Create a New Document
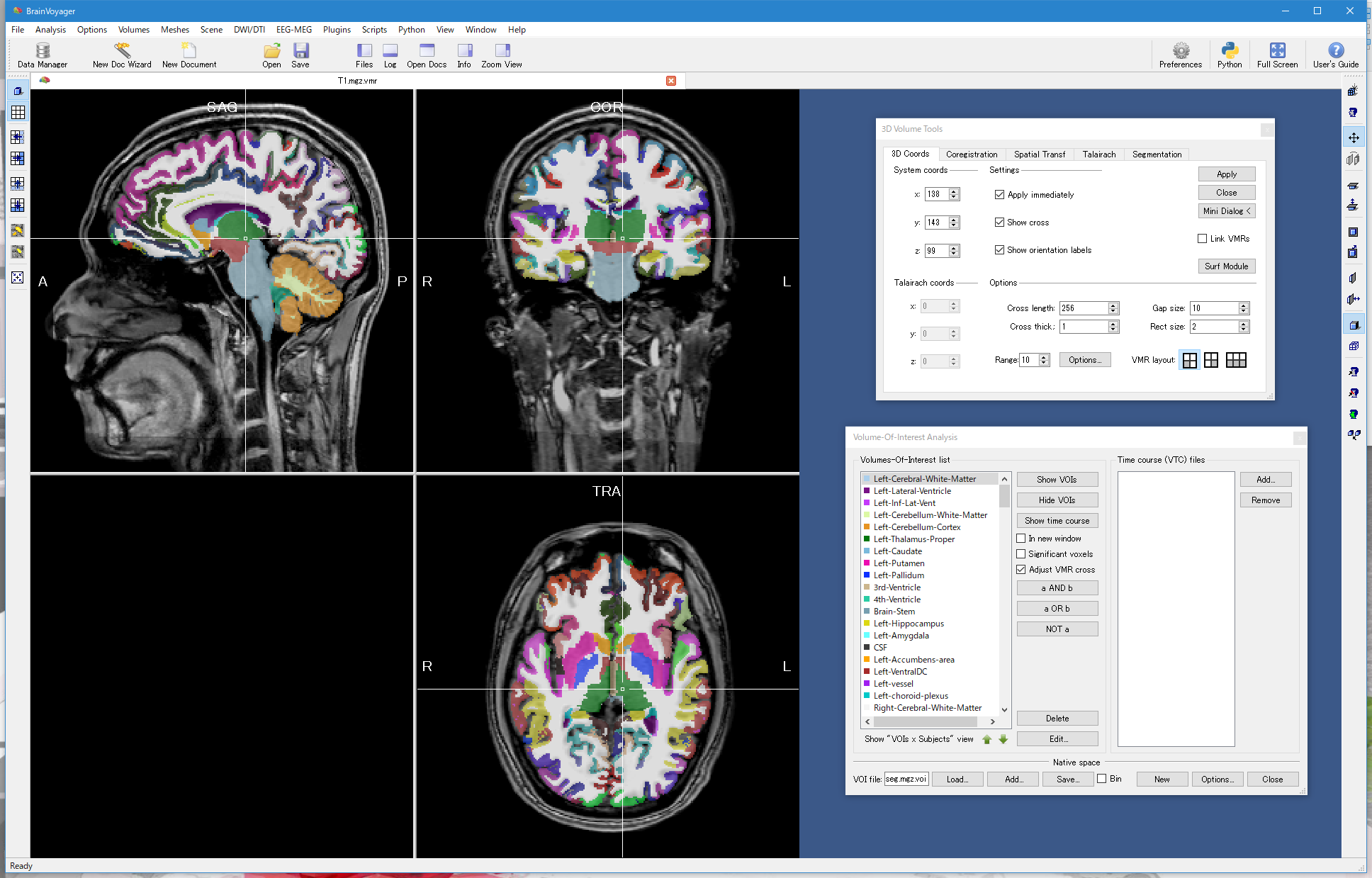The height and width of the screenshot is (878, 1372). 189,55
